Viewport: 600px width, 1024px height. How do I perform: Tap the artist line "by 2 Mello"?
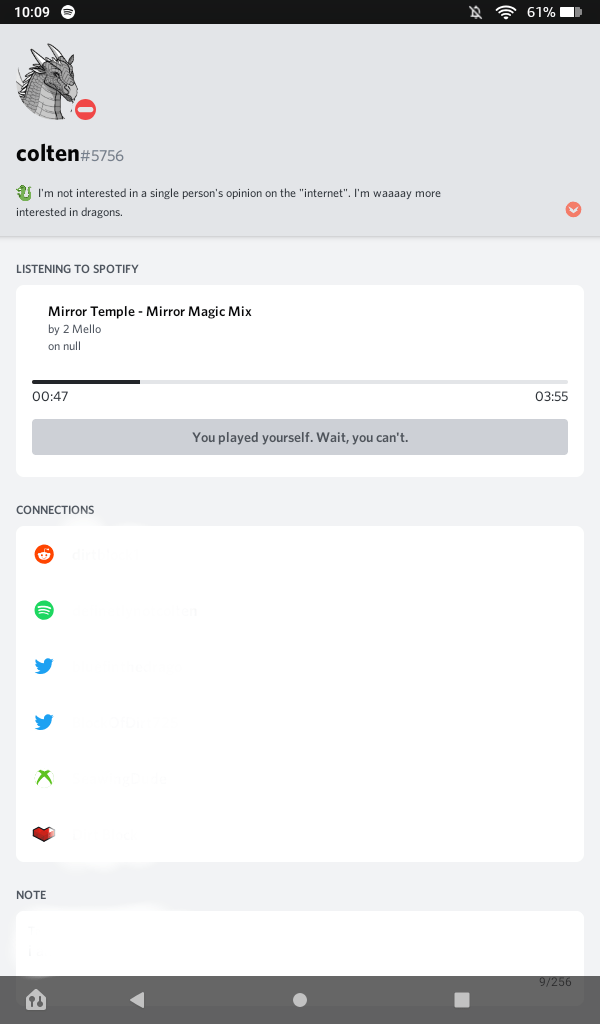click(75, 329)
